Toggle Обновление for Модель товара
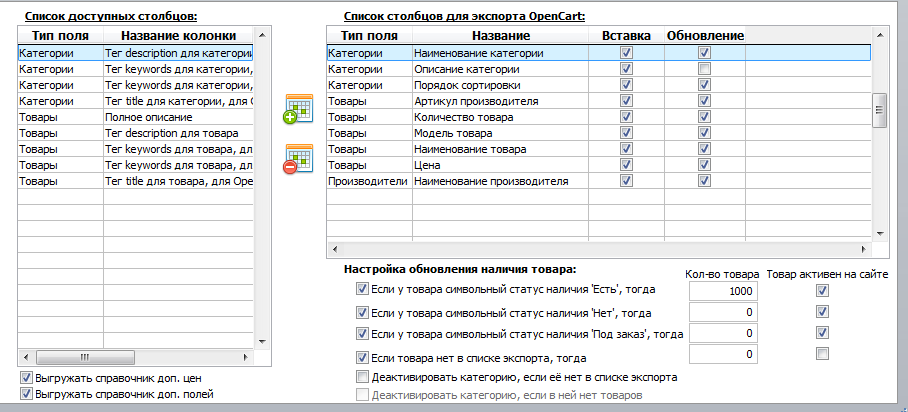The height and width of the screenshot is (412, 908). pos(704,133)
